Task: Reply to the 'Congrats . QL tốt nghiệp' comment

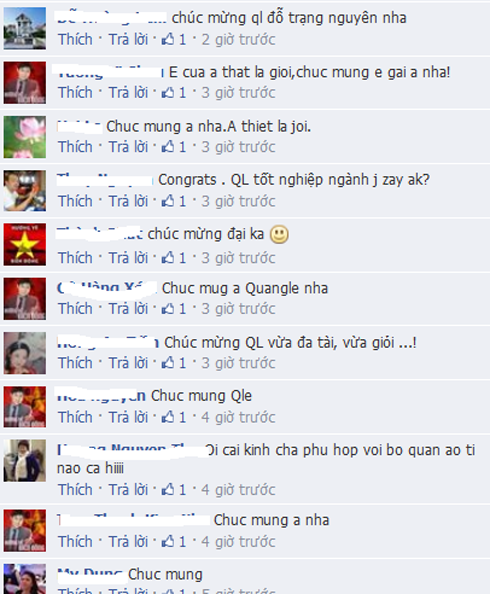Action: pyautogui.click(x=128, y=201)
